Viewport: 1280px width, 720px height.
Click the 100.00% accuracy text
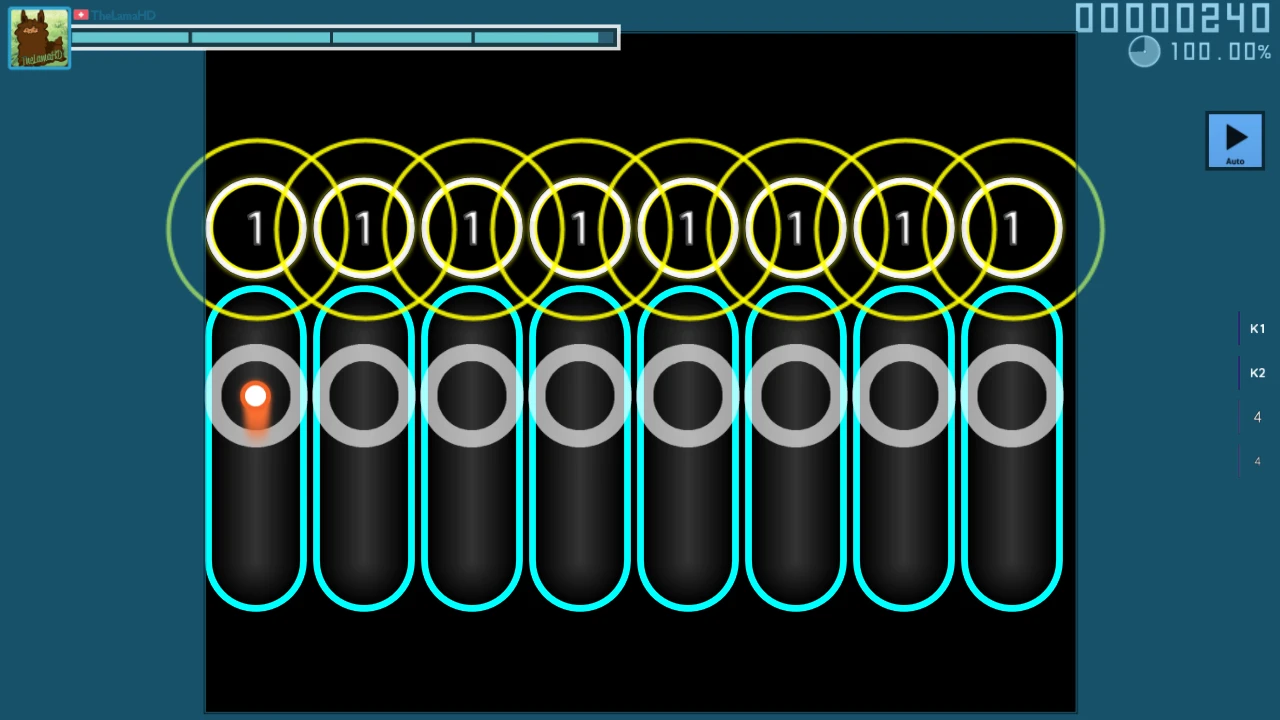point(1220,52)
